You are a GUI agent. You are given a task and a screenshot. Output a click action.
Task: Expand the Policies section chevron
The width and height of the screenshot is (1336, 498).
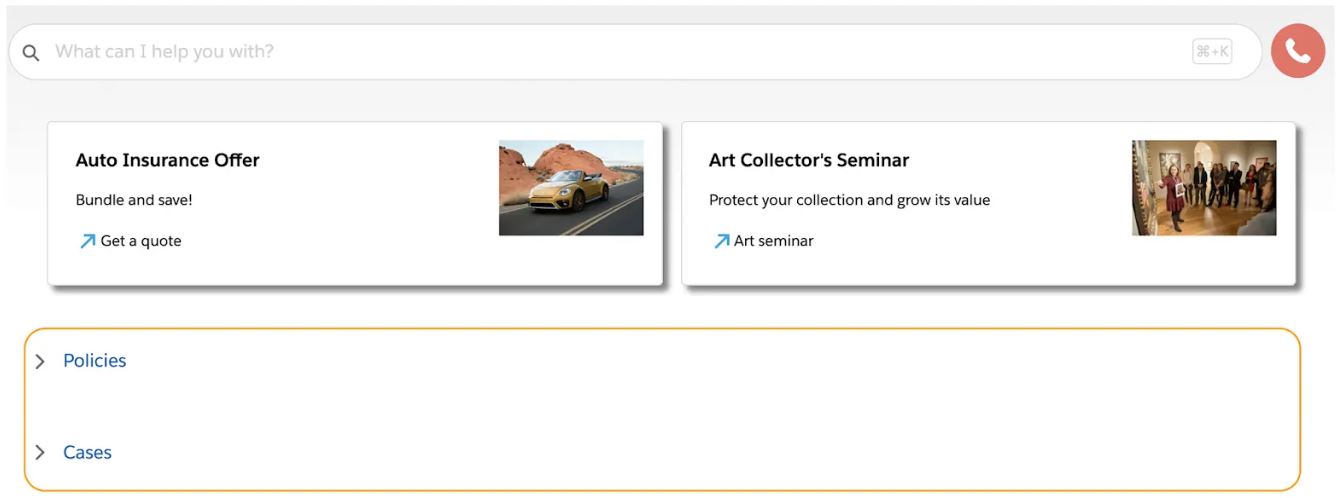click(40, 361)
